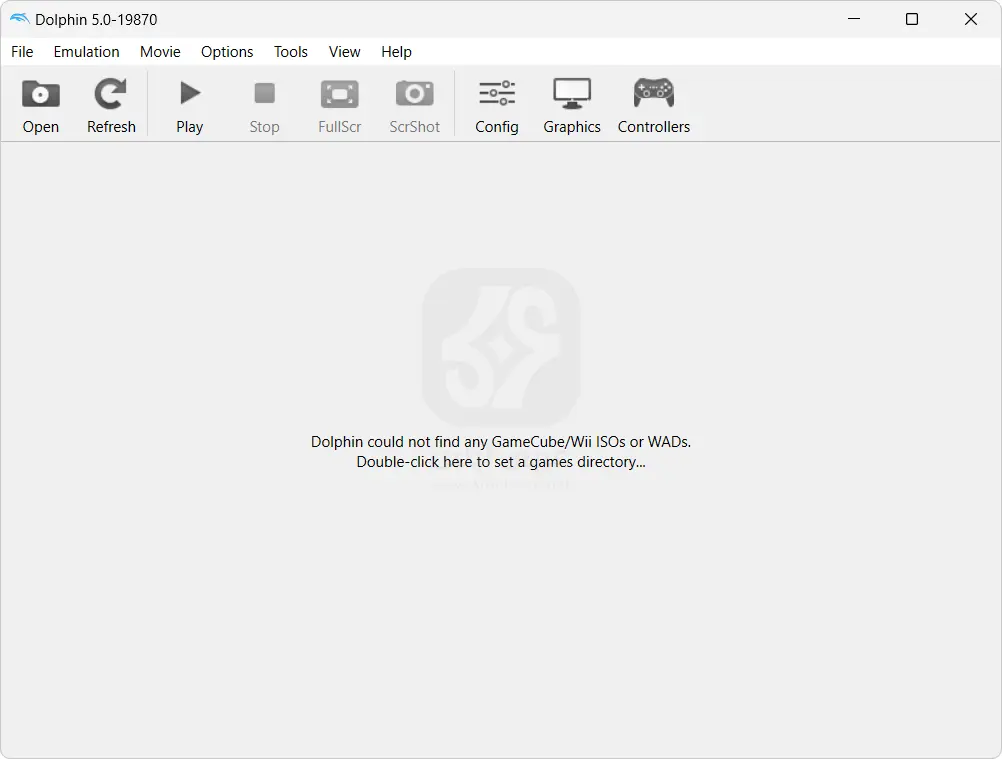Open the File menu
This screenshot has width=1002, height=759.
(22, 52)
